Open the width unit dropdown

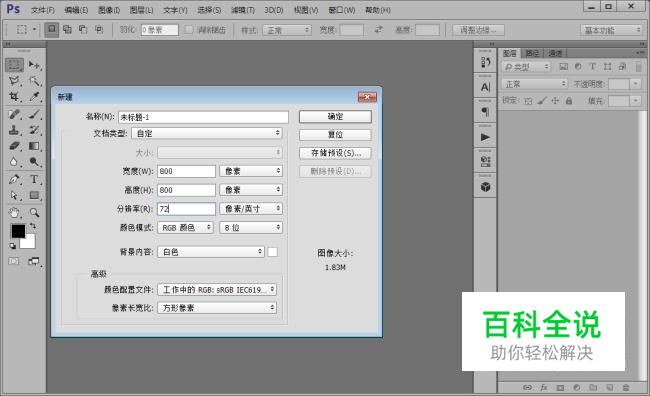click(x=251, y=171)
